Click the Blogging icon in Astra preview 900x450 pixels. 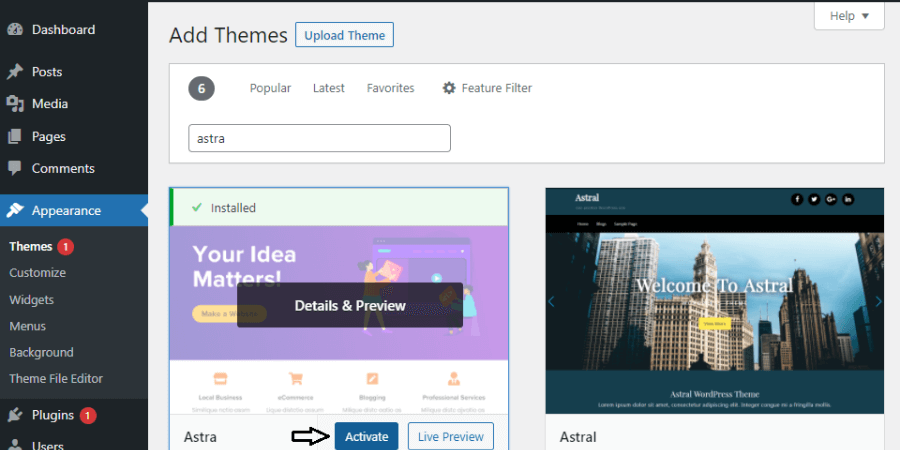coord(373,379)
